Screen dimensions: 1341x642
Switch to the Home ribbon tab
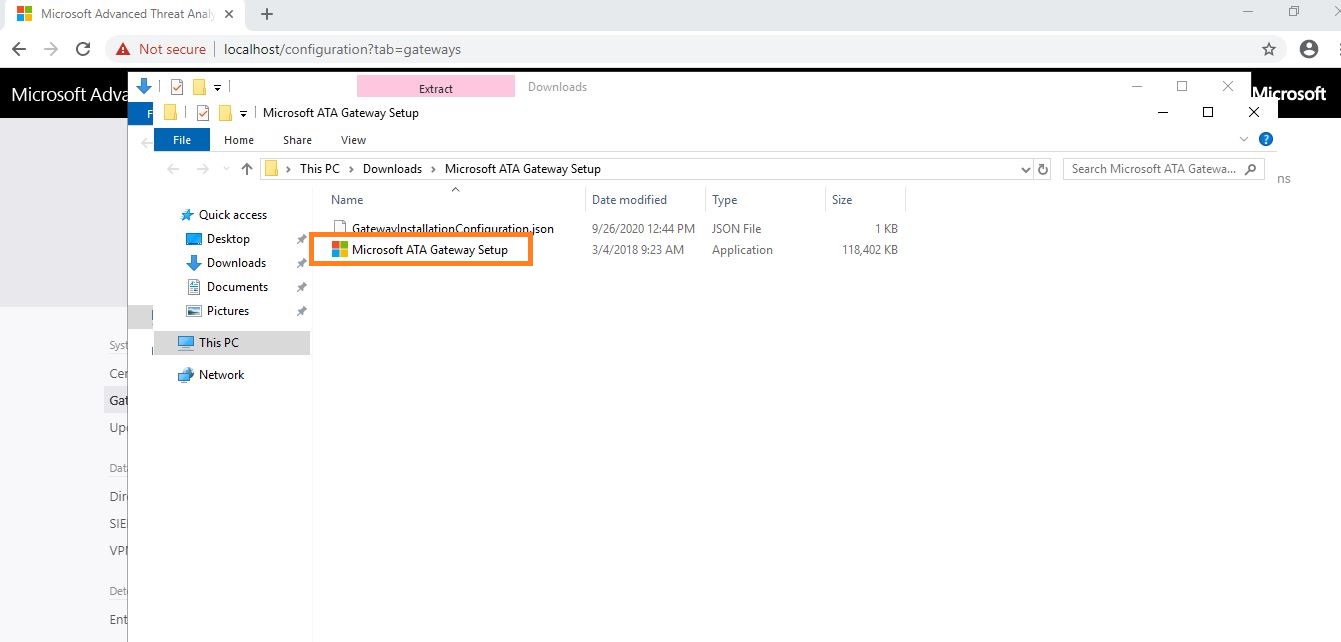(239, 140)
